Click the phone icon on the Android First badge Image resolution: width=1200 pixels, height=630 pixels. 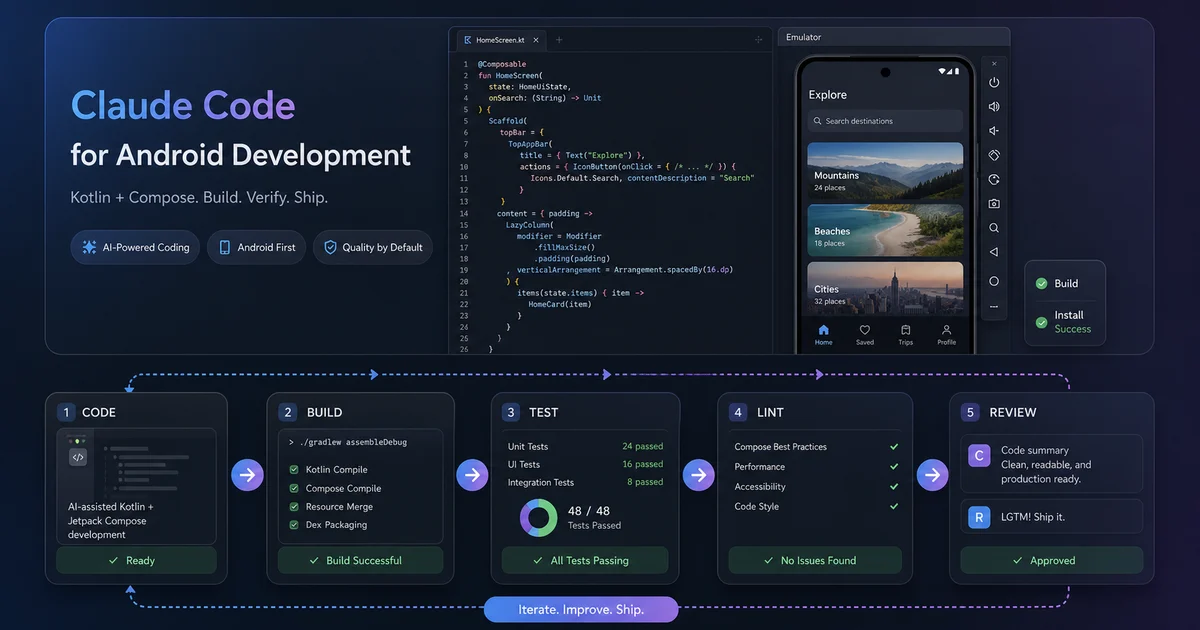[x=225, y=247]
